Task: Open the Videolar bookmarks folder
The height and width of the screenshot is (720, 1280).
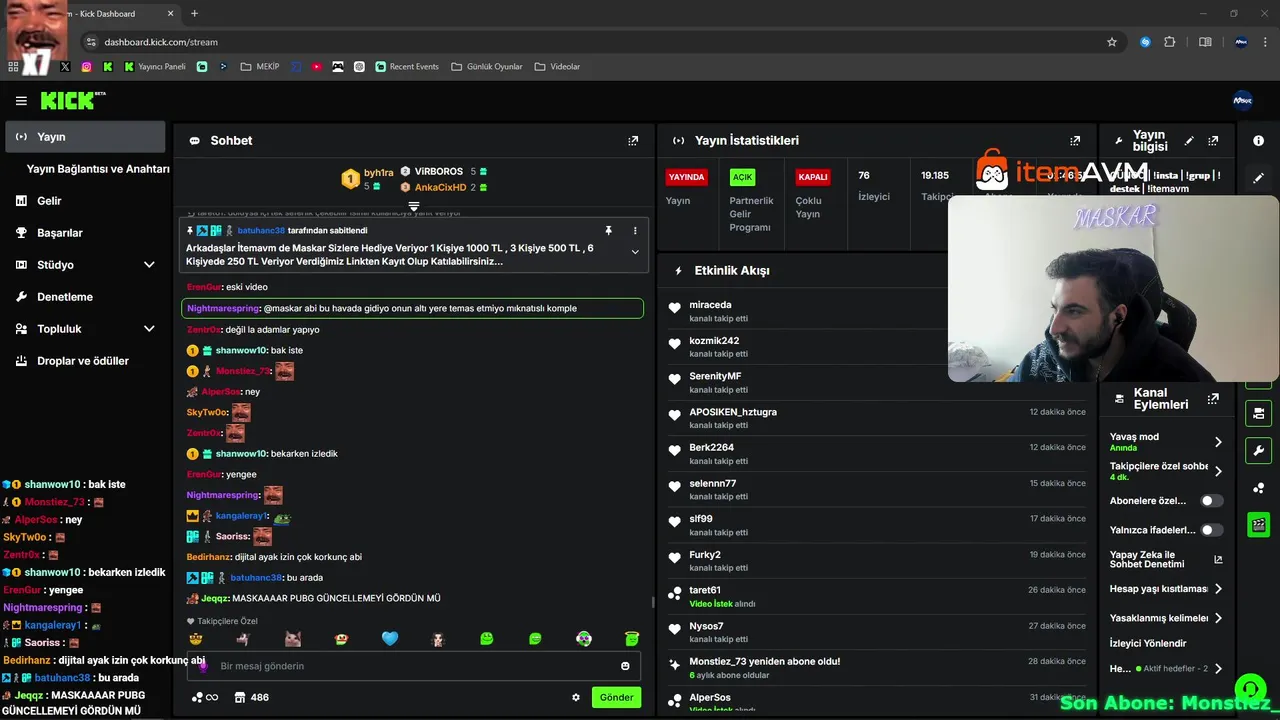Action: (558, 67)
